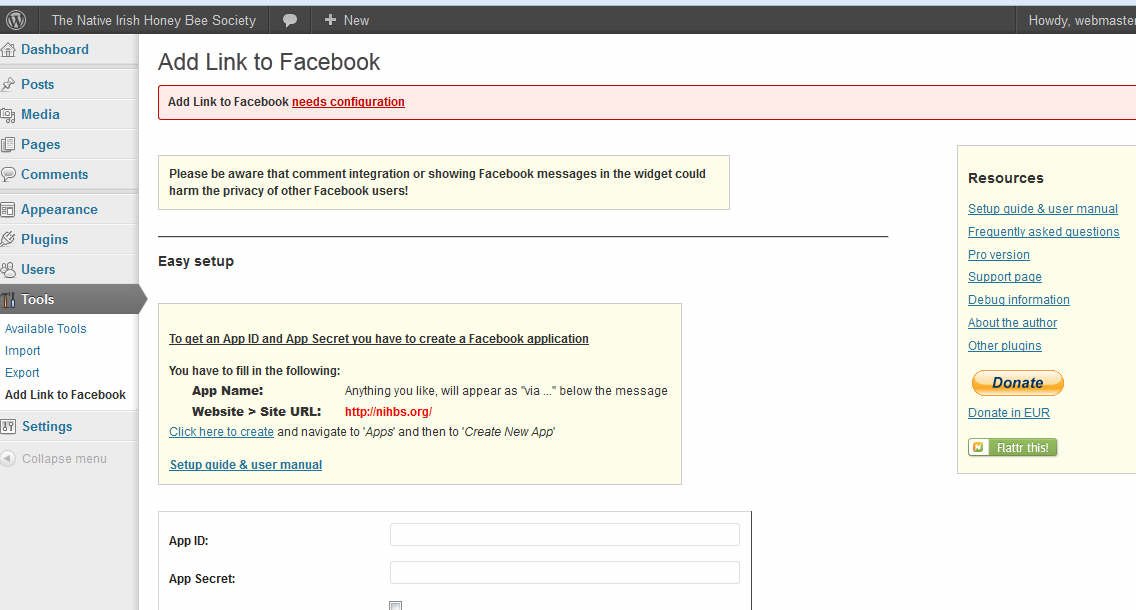Open the Support page link
1136x610 pixels.
[x=1005, y=277]
